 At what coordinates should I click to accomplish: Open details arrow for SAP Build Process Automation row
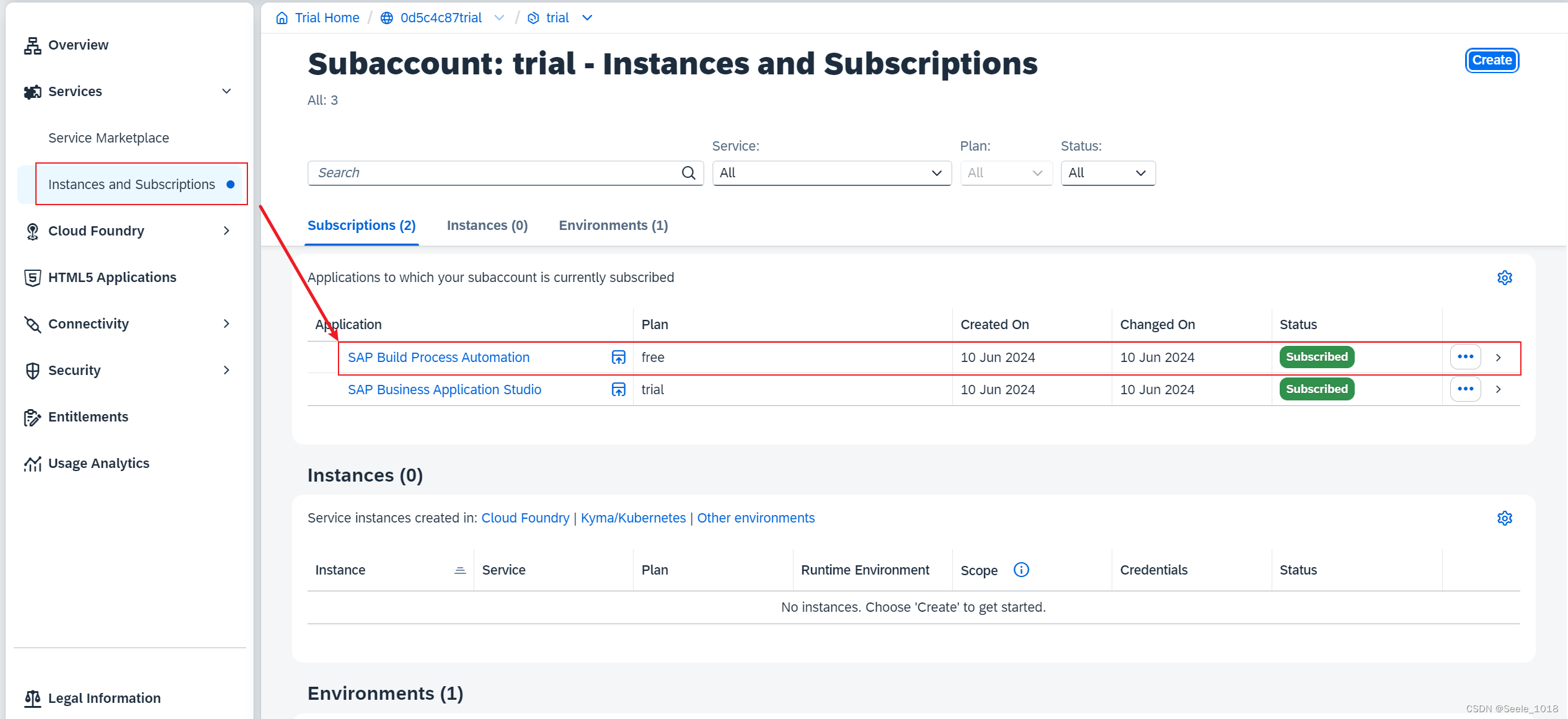[x=1499, y=358]
